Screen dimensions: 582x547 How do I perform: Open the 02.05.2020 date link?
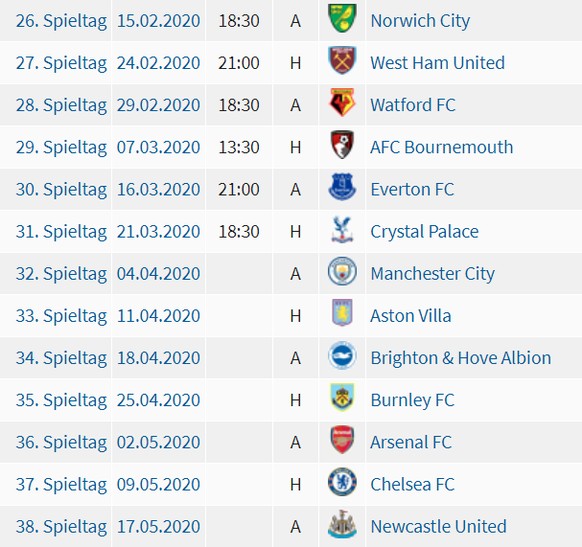158,442
